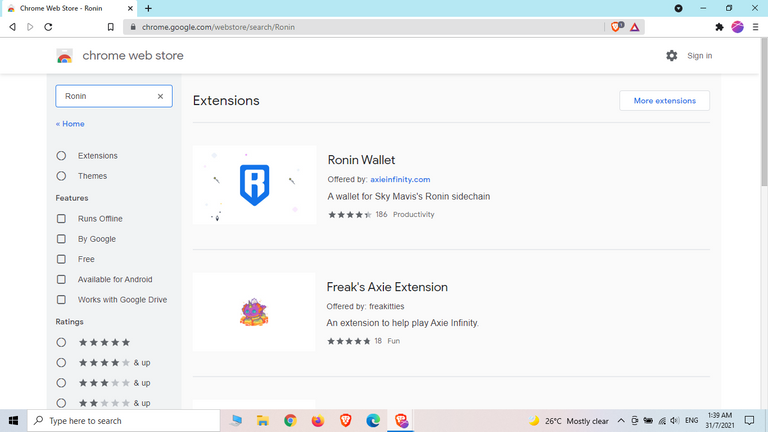The width and height of the screenshot is (768, 432).
Task: Launch File Explorer from the taskbar
Action: point(263,421)
